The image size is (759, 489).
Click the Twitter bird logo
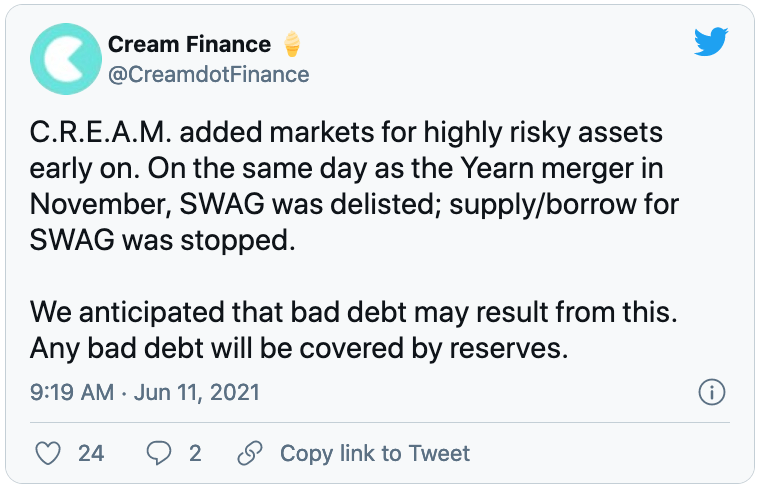pyautogui.click(x=711, y=42)
